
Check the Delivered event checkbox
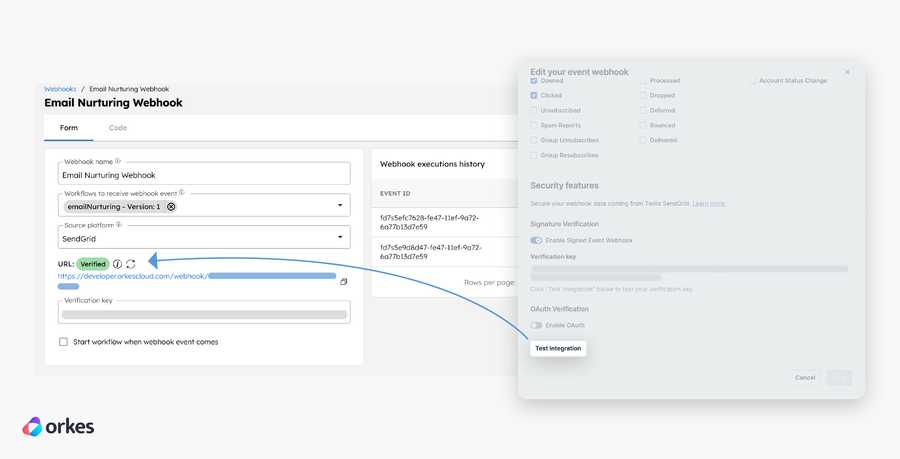coord(643,140)
